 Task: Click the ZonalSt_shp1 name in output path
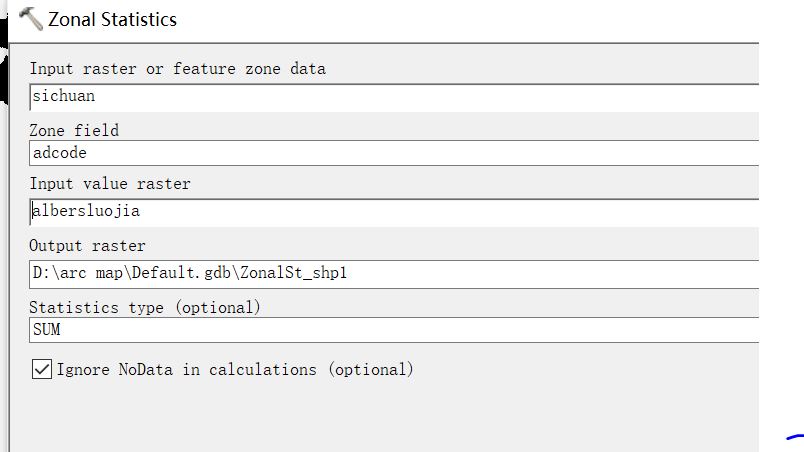point(293,273)
